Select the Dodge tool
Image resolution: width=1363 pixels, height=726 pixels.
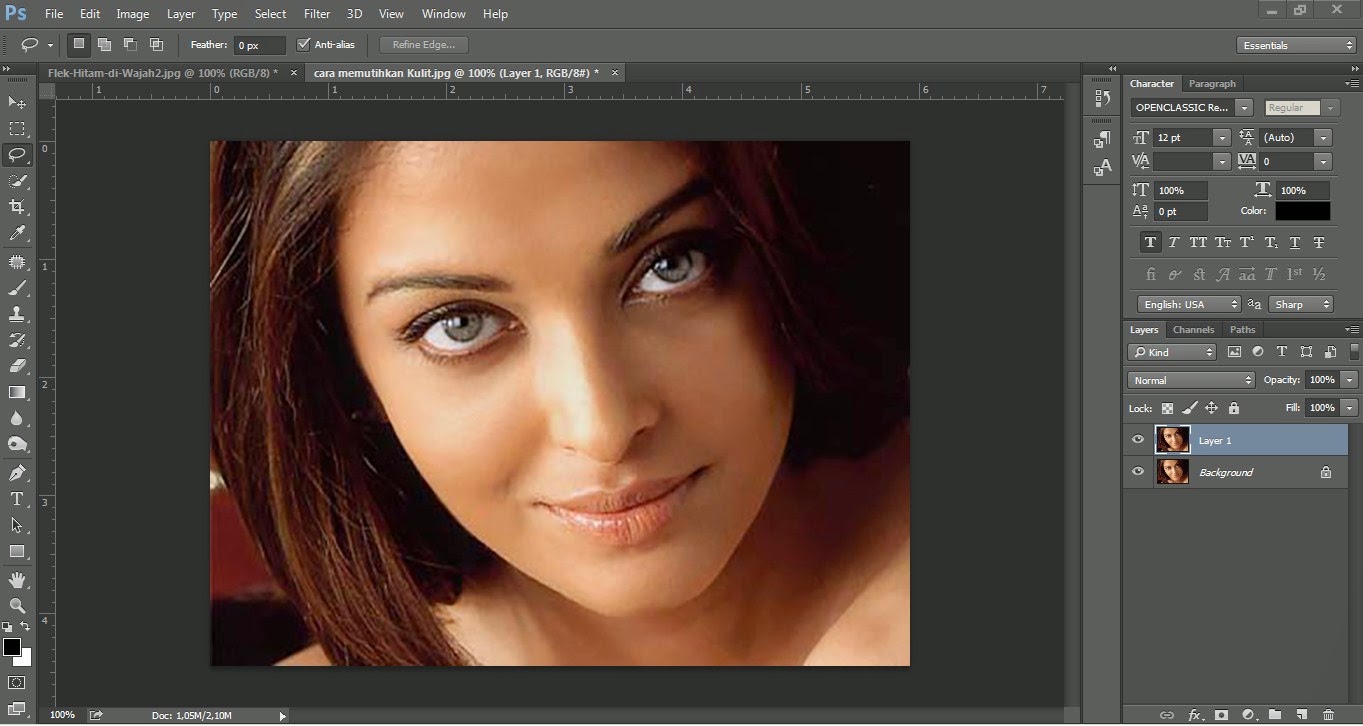click(x=17, y=444)
